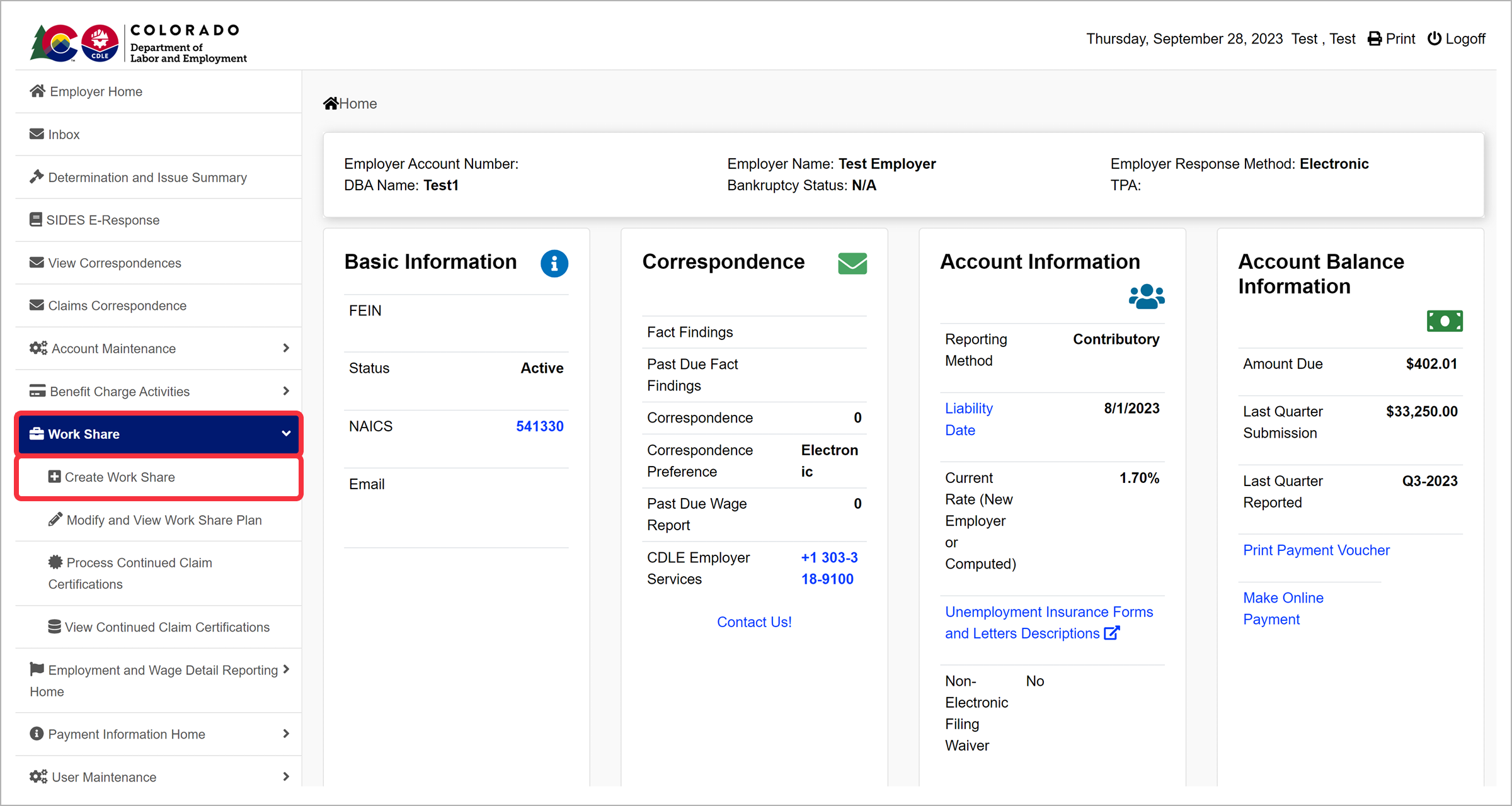Viewport: 1512px width, 806px height.
Task: Collapse the Work Share menu chevron
Action: pos(286,434)
